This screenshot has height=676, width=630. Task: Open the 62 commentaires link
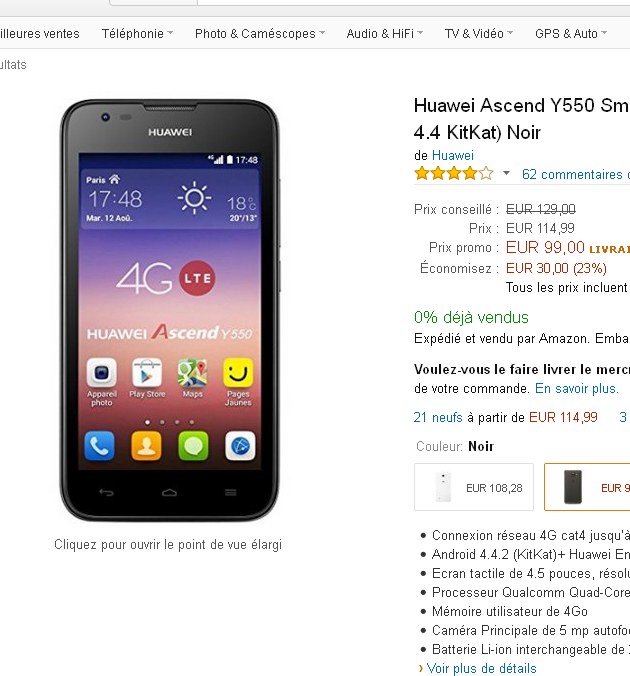tap(576, 174)
